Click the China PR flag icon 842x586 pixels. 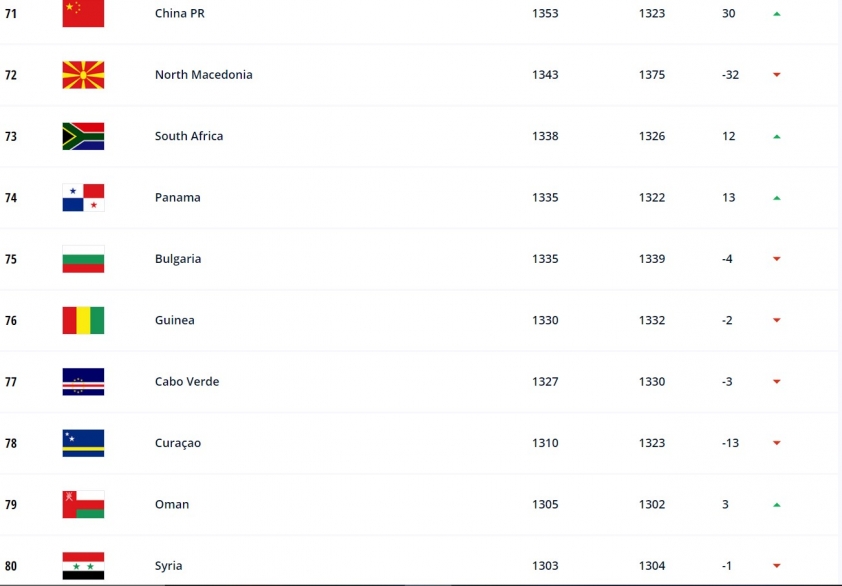coord(83,13)
